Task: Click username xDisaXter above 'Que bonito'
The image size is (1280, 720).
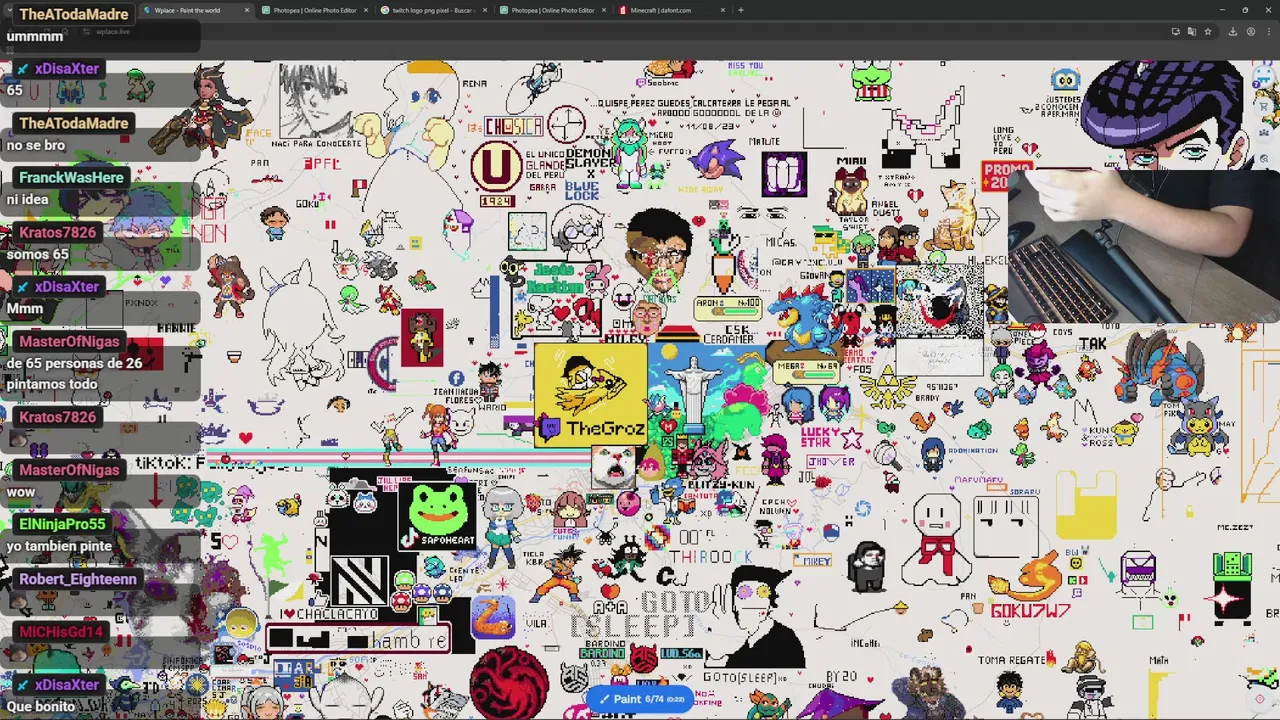Action: tap(66, 685)
